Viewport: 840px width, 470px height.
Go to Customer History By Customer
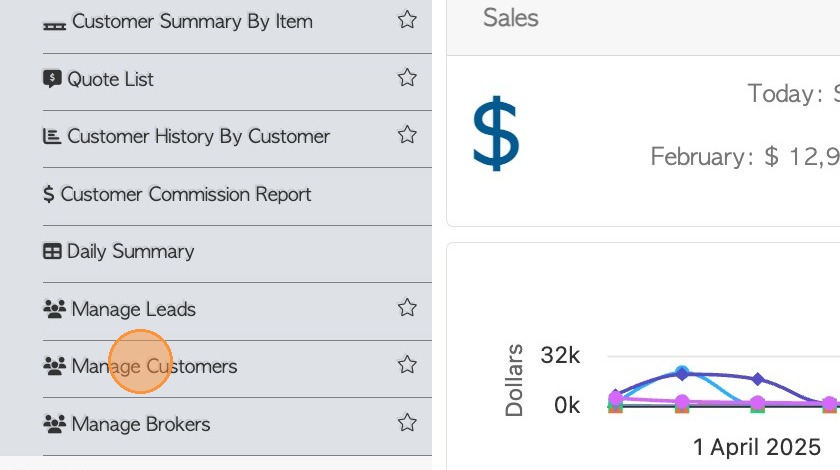click(198, 136)
